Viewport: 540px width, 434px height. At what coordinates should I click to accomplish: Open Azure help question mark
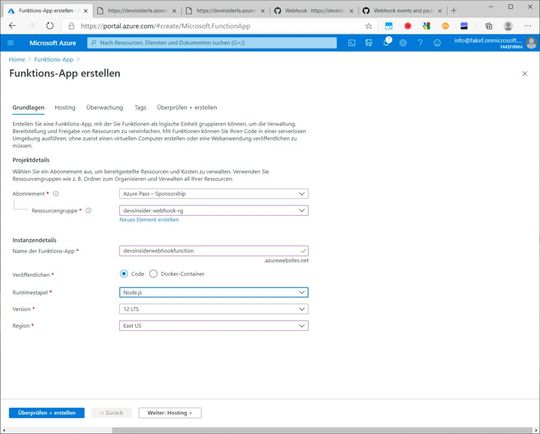tap(420, 43)
